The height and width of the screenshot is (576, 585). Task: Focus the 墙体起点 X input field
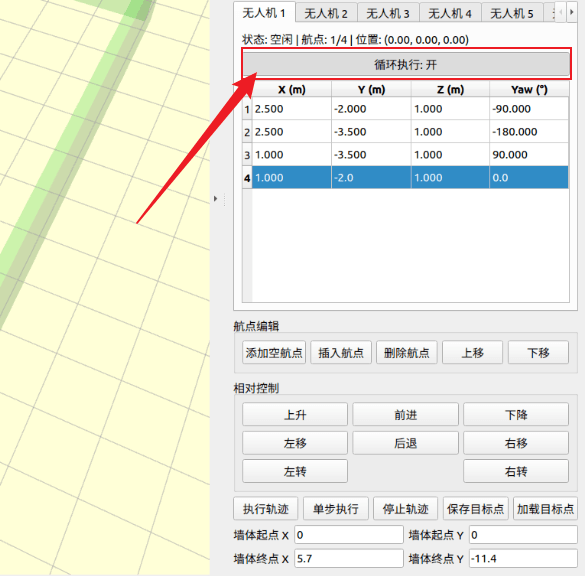[349, 535]
